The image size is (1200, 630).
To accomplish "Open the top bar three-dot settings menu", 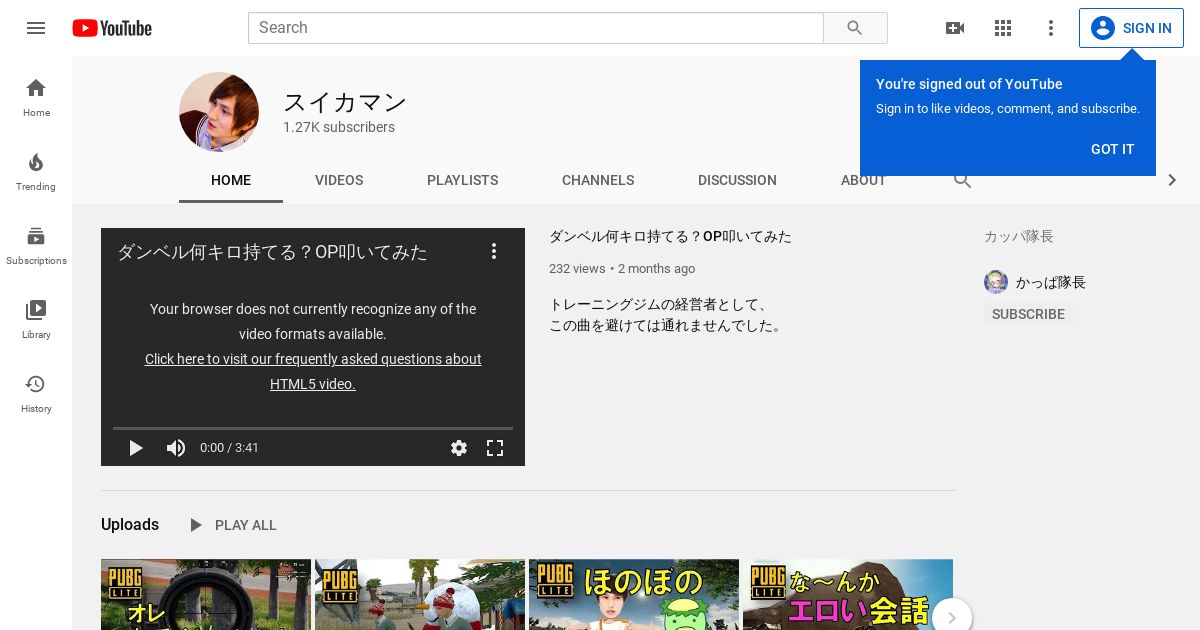I will pyautogui.click(x=1050, y=28).
